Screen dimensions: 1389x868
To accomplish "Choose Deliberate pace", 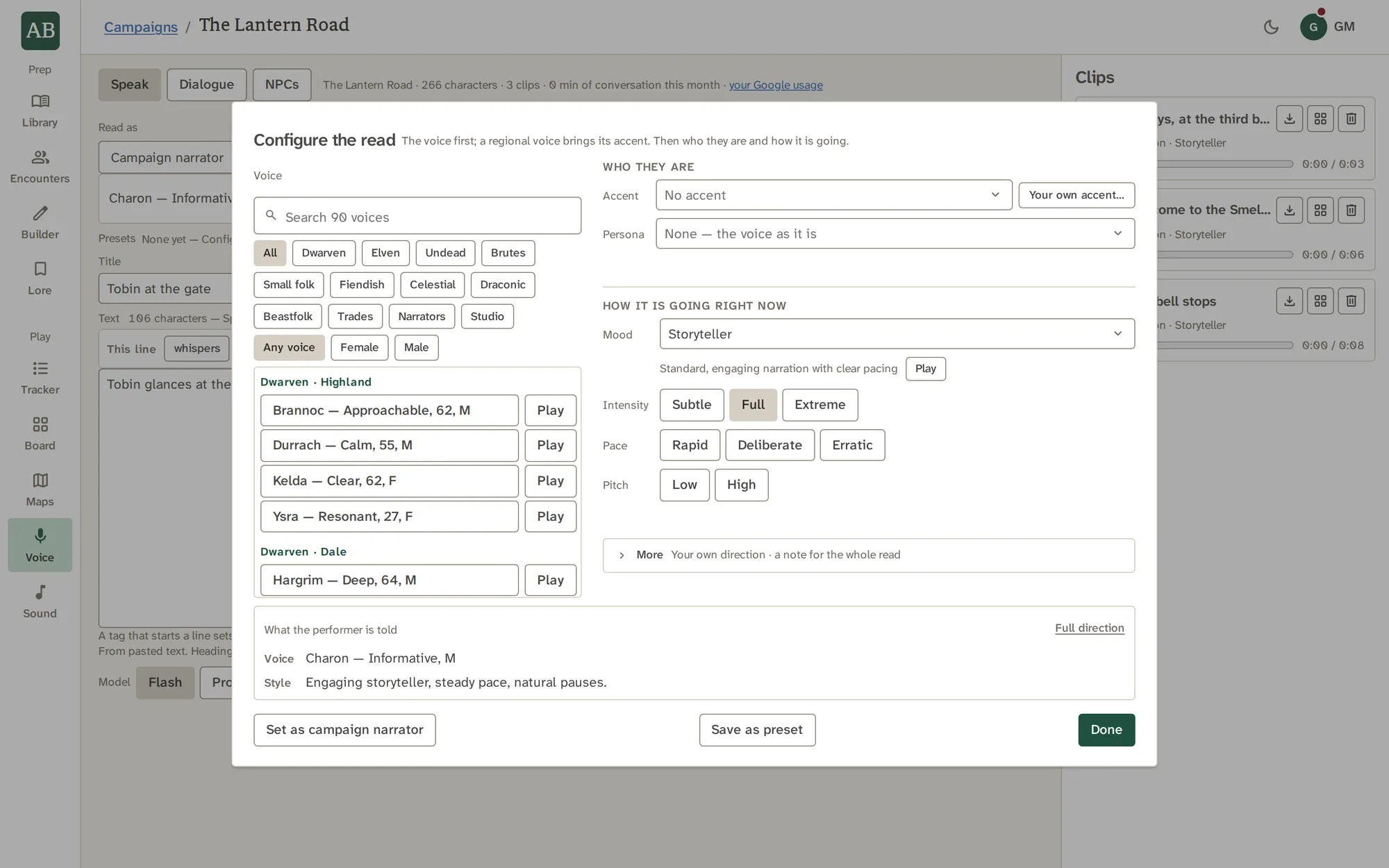I will [x=770, y=445].
